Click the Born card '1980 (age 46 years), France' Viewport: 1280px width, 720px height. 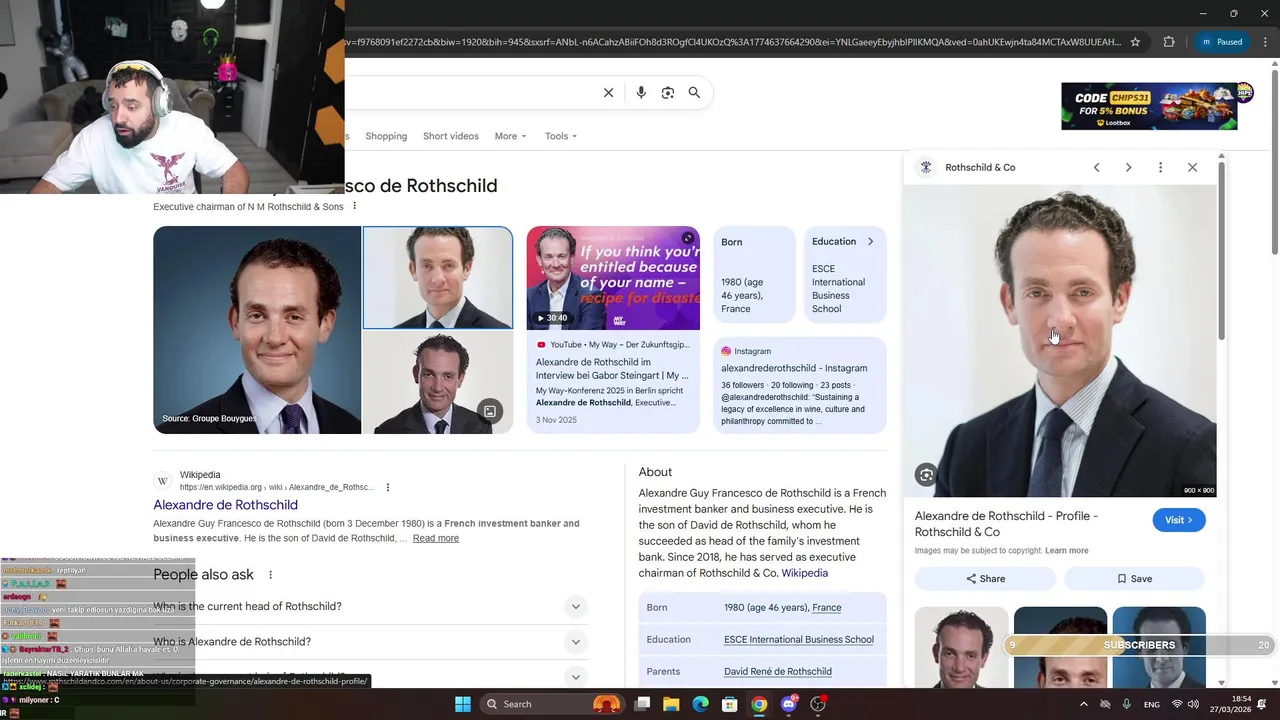(754, 275)
